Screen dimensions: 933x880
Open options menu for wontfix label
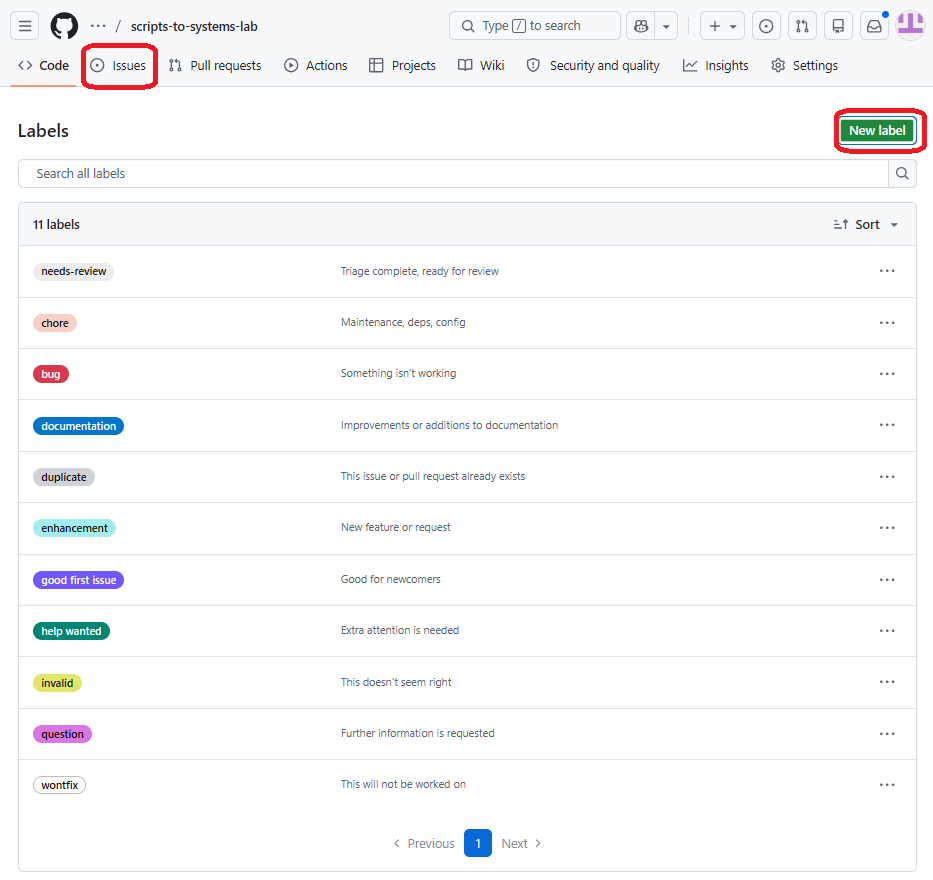887,785
